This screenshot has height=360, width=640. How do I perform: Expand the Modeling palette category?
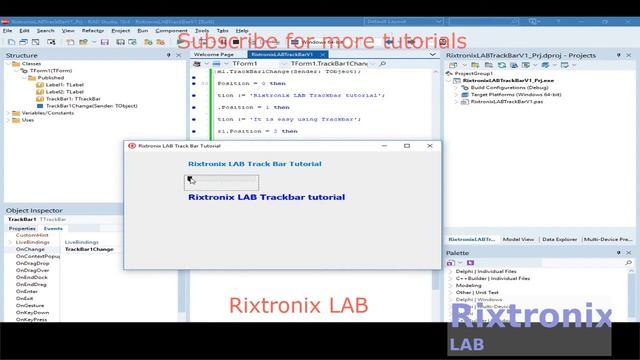click(x=451, y=285)
